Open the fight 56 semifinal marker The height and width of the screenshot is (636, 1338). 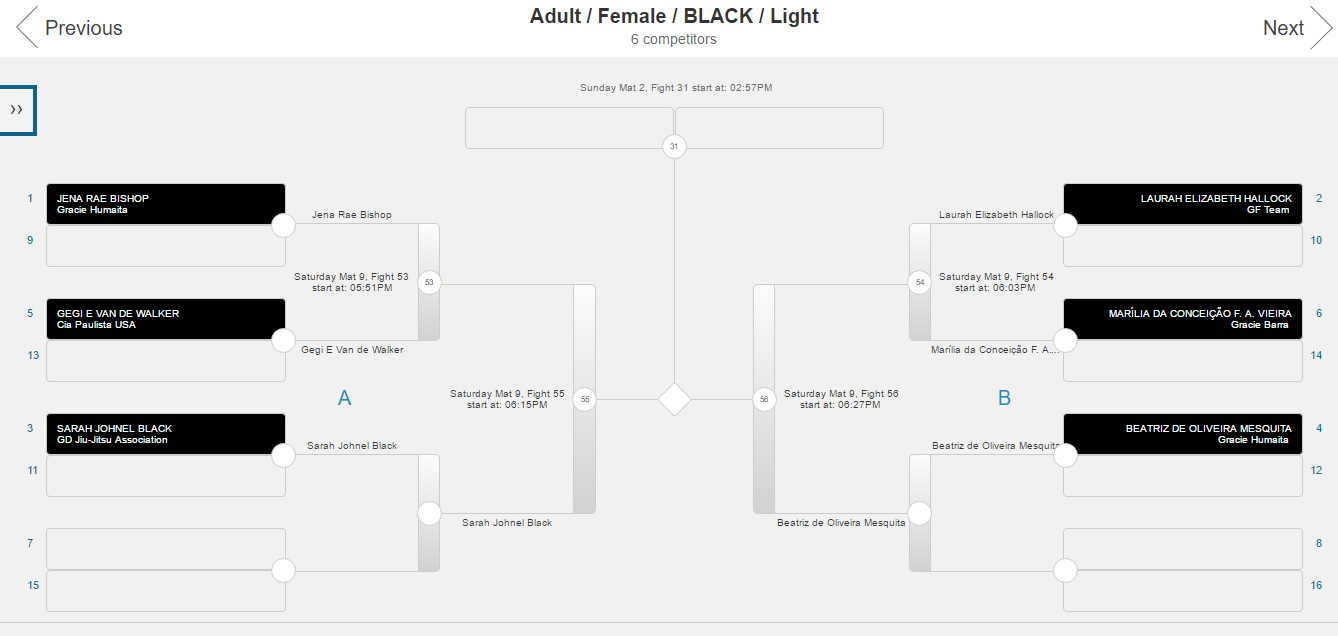coord(764,399)
